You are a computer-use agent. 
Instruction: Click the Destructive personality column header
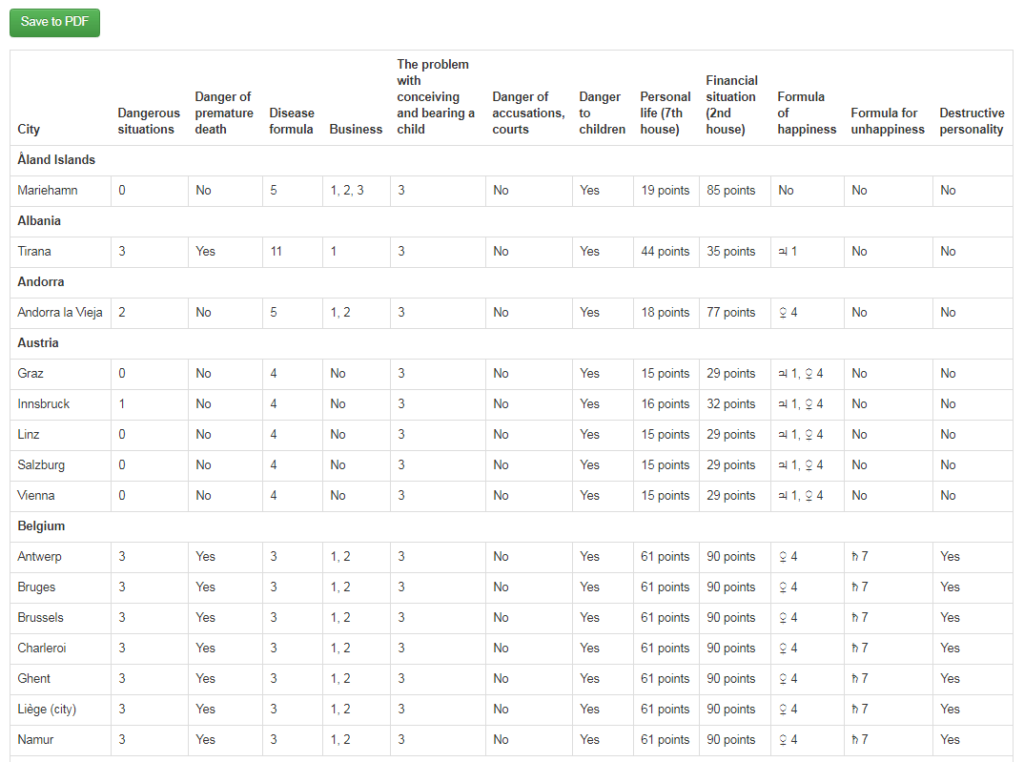click(x=971, y=121)
